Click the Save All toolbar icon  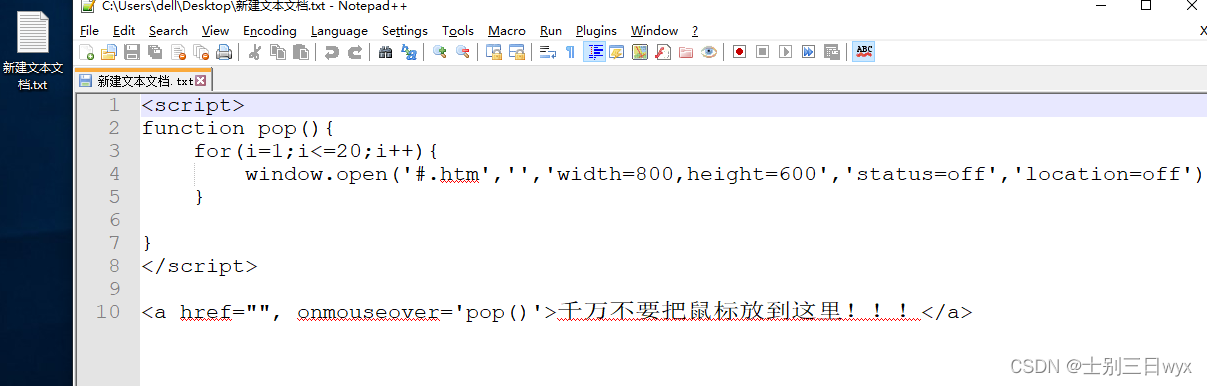[155, 52]
